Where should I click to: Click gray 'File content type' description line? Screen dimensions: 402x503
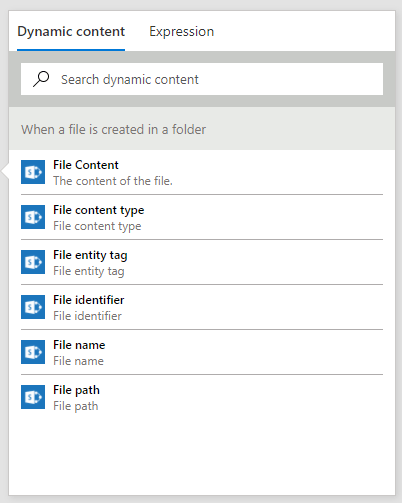(97, 226)
